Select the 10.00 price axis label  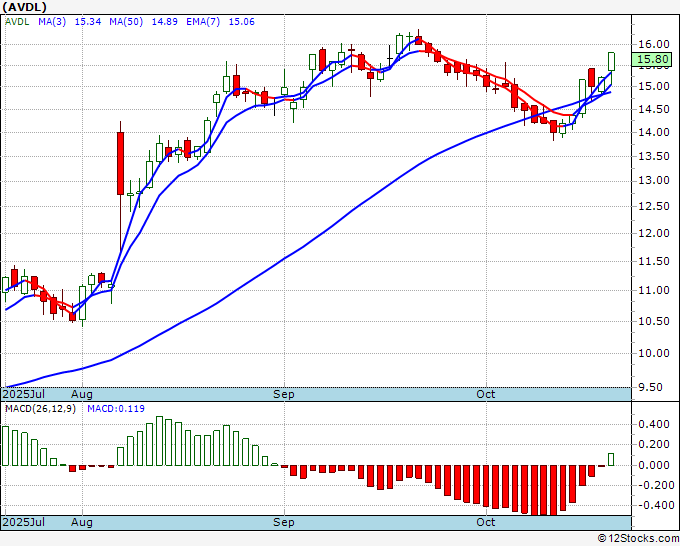(654, 353)
